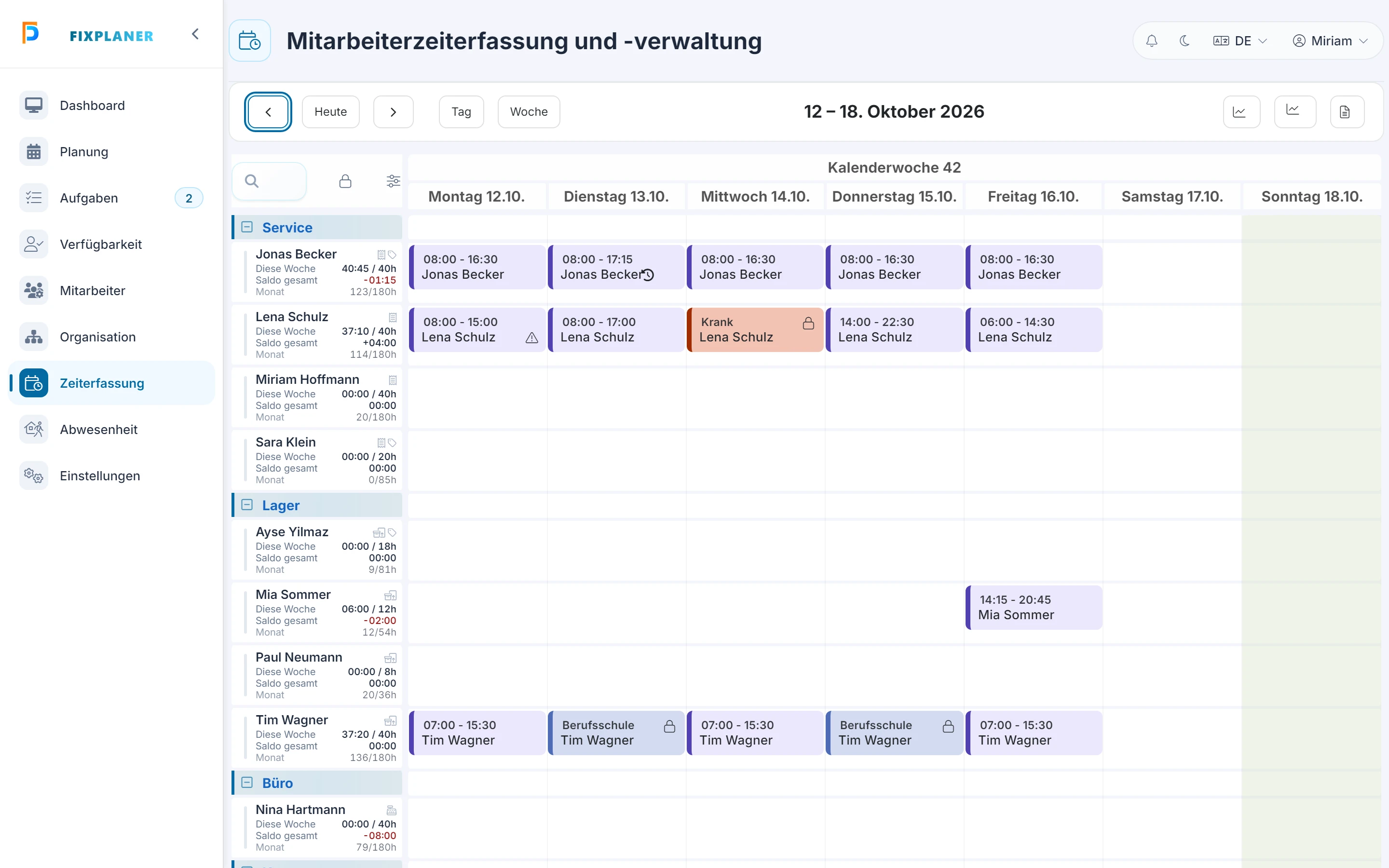Open the filter sliders icon
This screenshot has height=868, width=1389.
[x=393, y=181]
